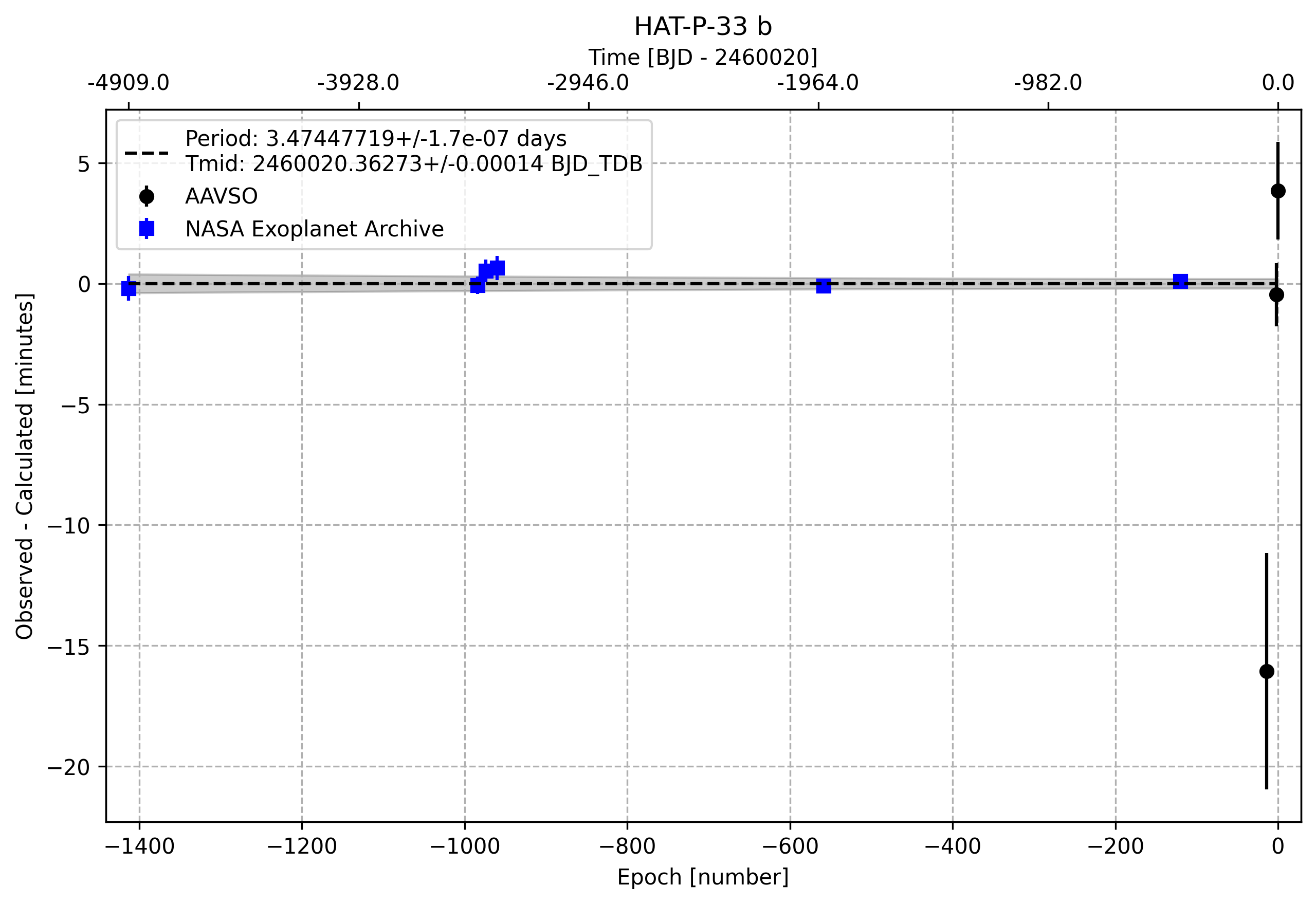Viewport: 1316px width, 904px height.
Task: Click the −15 y-axis tick label
Action: tap(69, 647)
